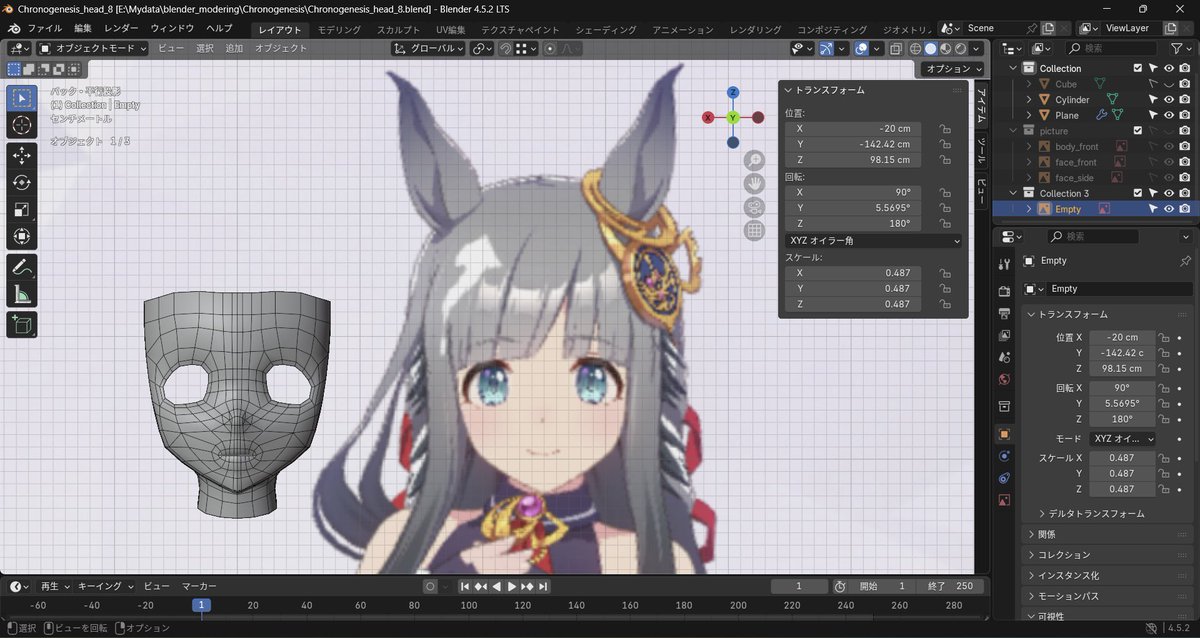Viewport: 1200px width, 638px height.
Task: Open timeline Marker (マーカー) menu
Action: pyautogui.click(x=200, y=586)
